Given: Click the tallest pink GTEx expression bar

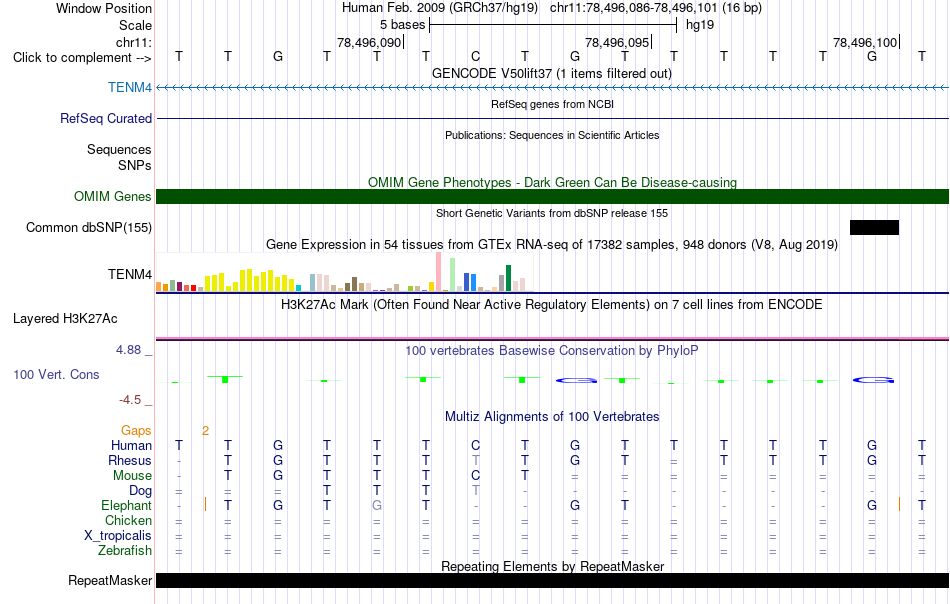Looking at the screenshot, I should click(438, 272).
